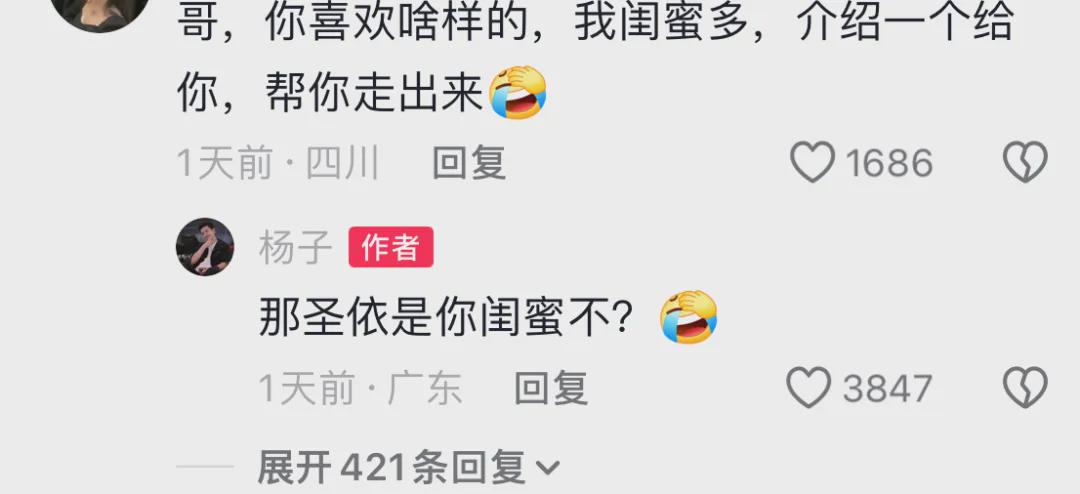Tap the 杨子 username
Screen dimensions: 1080x494
(295, 247)
